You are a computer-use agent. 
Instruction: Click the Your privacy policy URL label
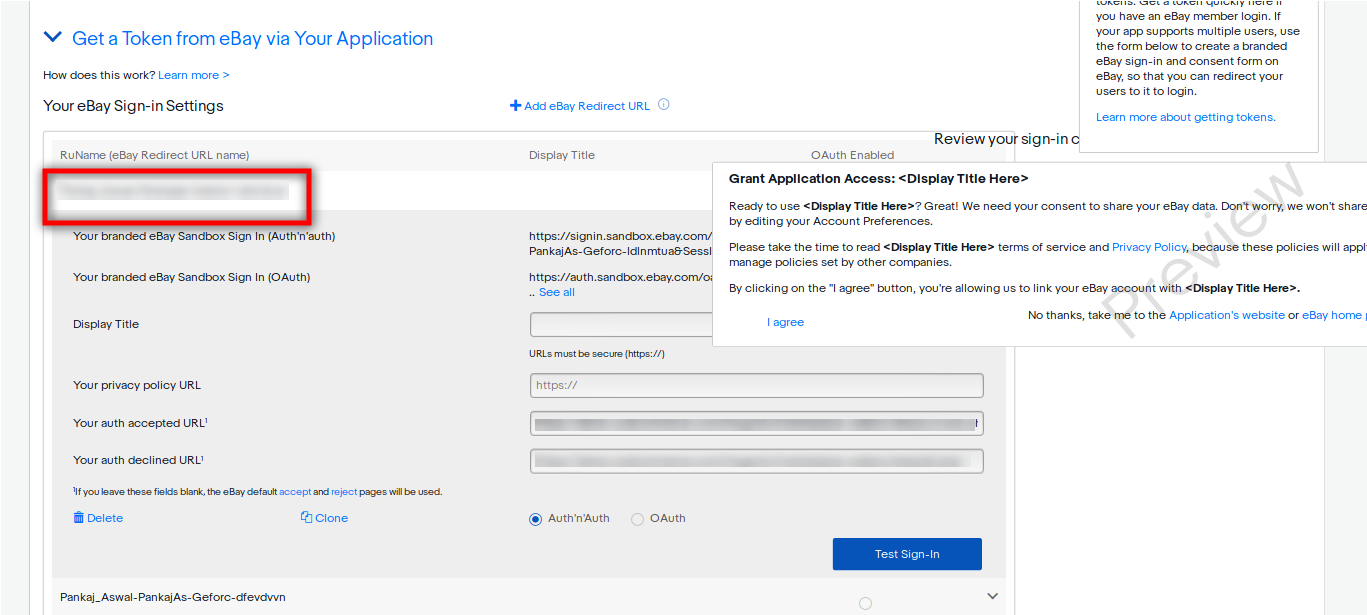tap(137, 385)
